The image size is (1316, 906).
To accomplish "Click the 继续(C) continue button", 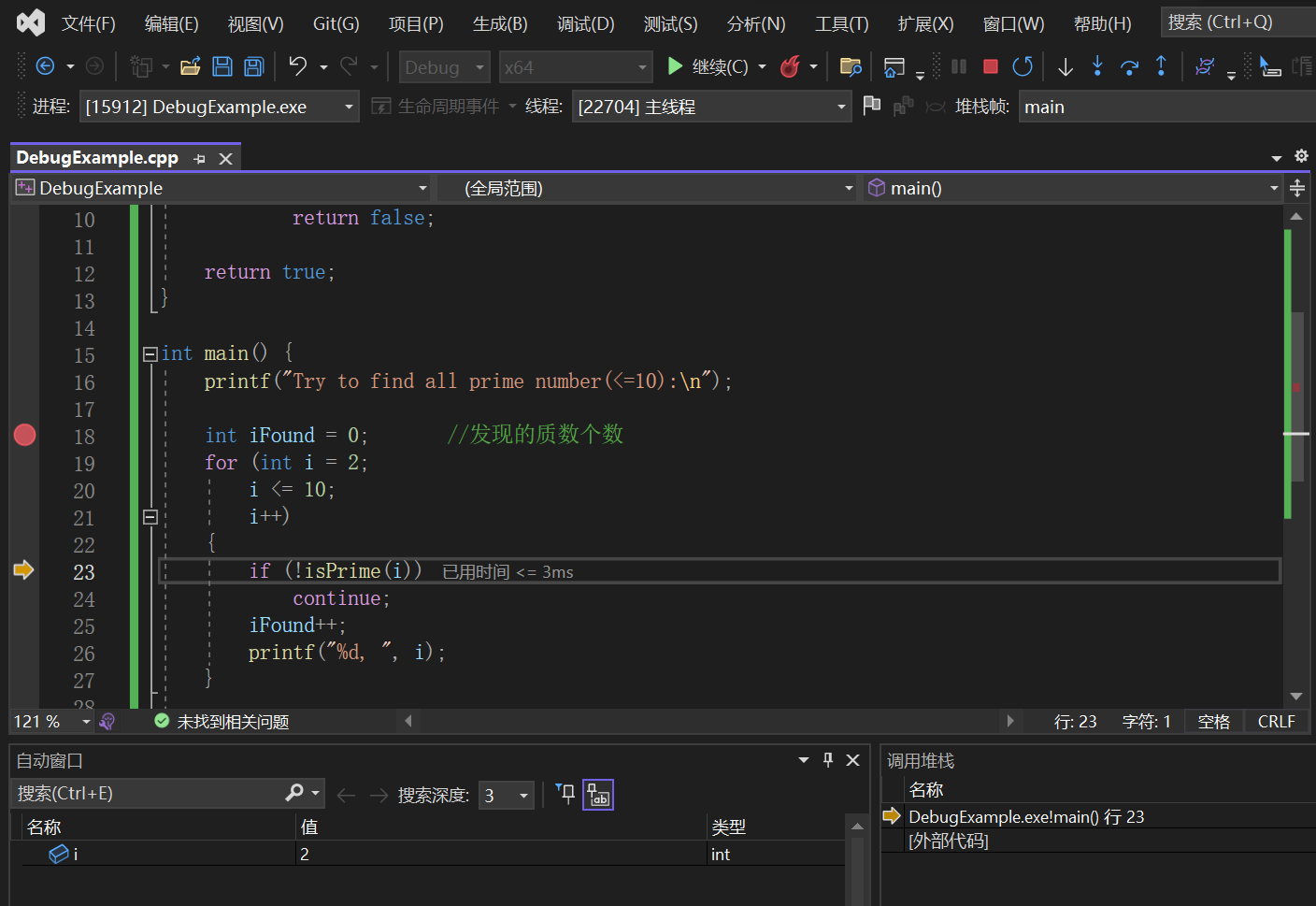I will tap(708, 66).
